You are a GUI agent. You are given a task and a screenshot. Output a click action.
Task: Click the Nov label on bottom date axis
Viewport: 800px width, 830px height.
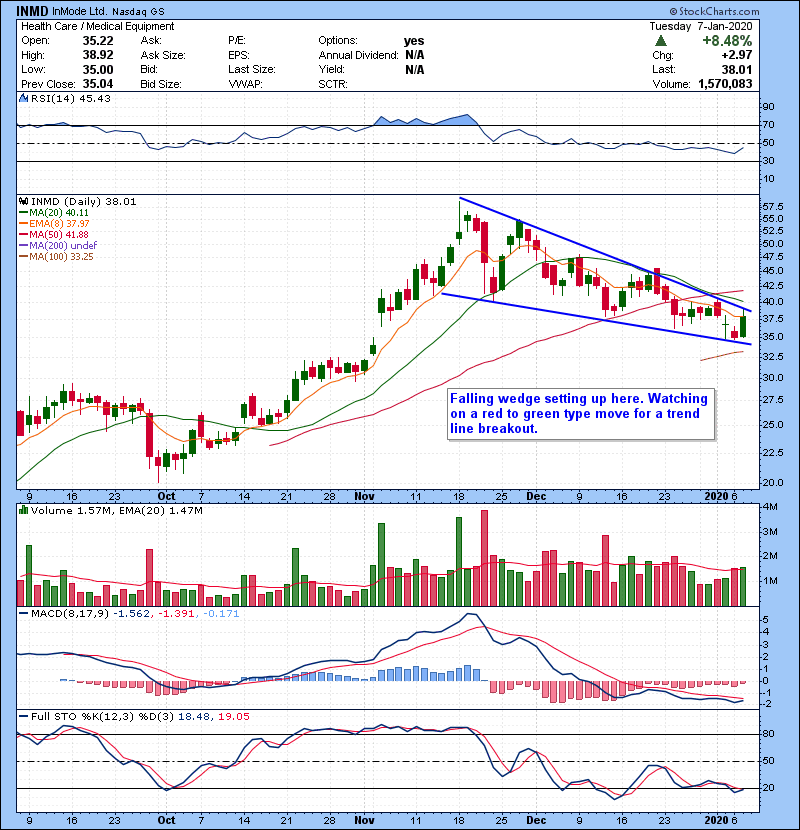click(364, 820)
